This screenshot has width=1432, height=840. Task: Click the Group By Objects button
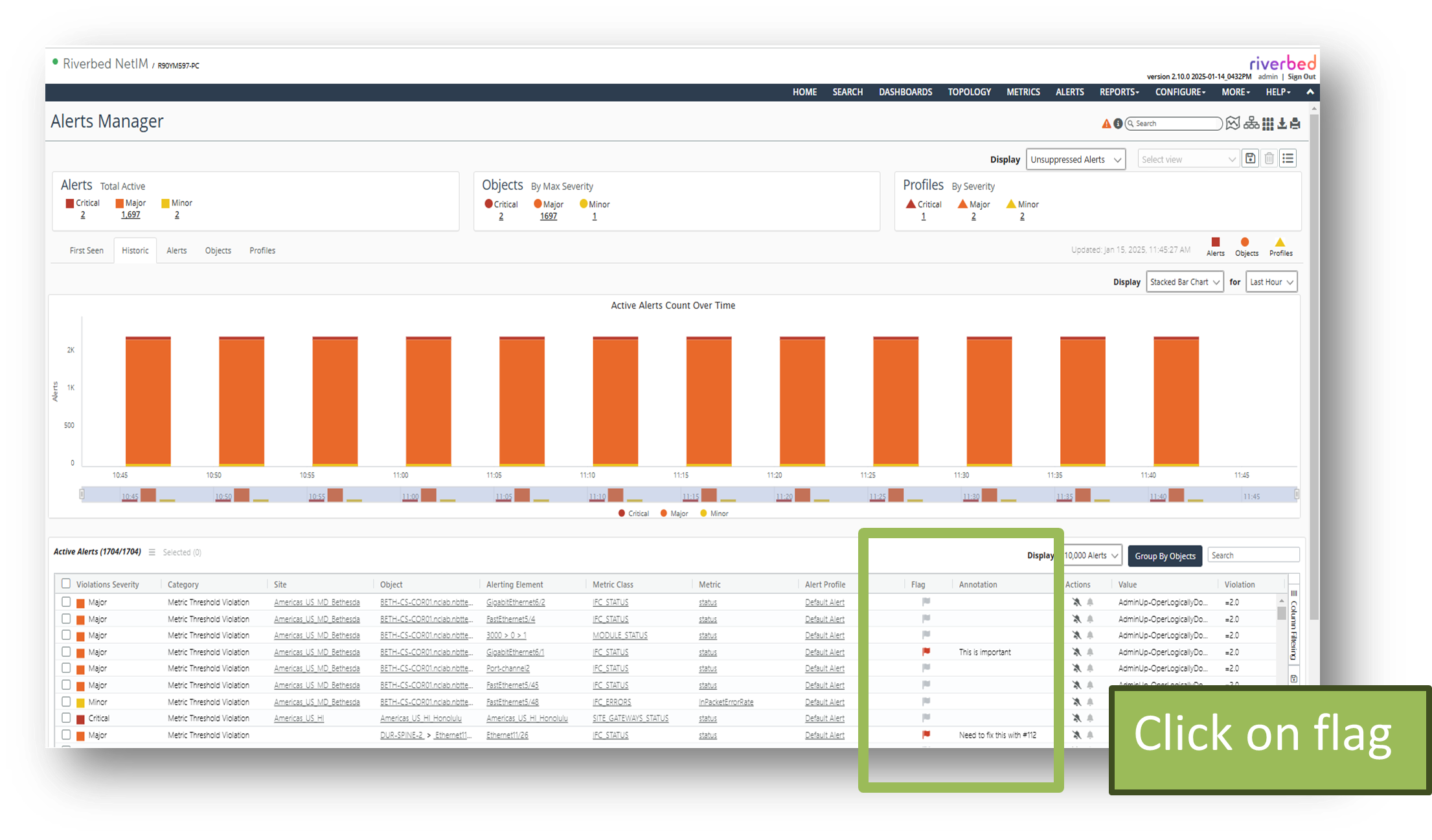(1165, 556)
